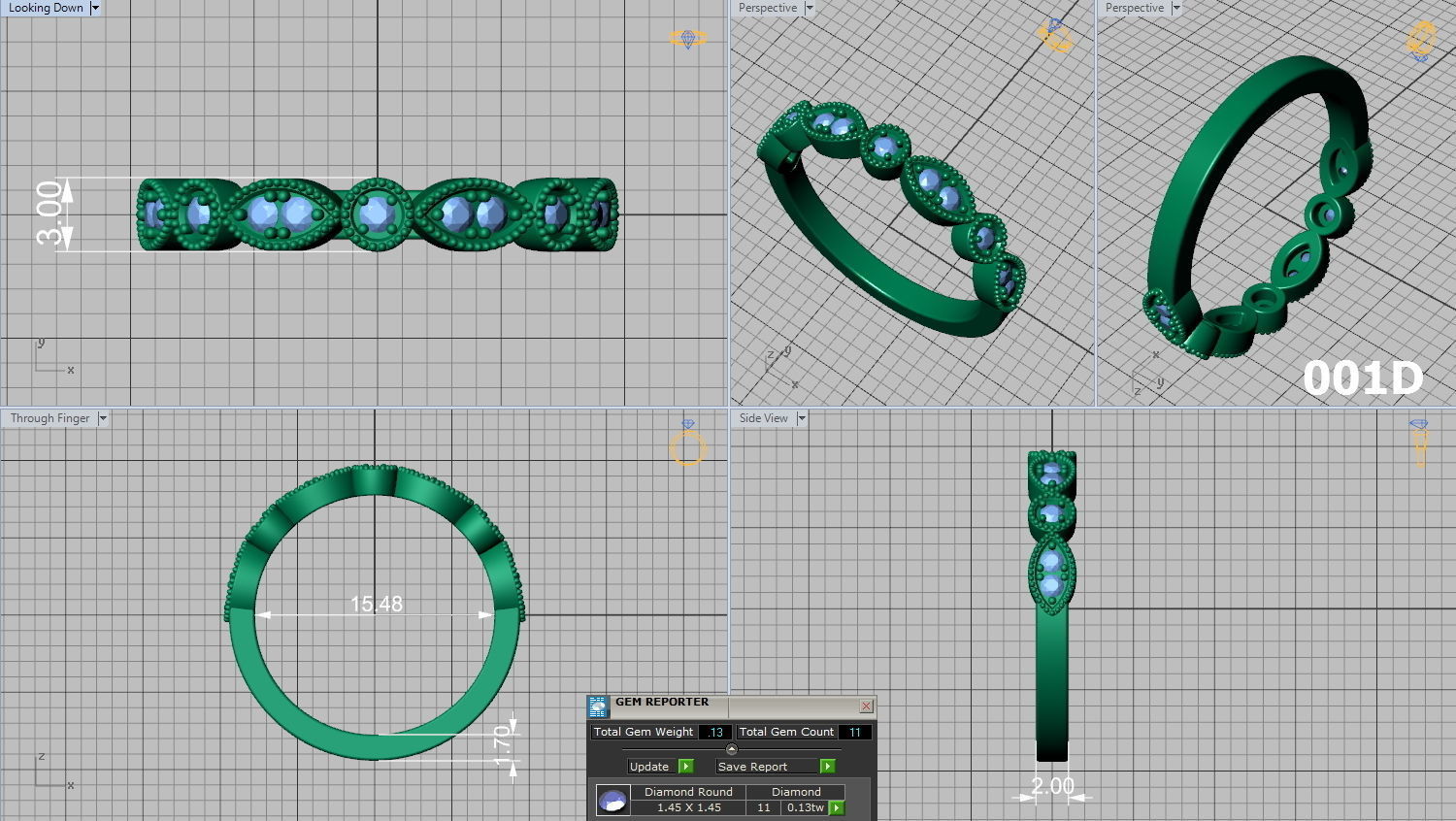
Task: Run Save Report with green arrow button
Action: [828, 767]
